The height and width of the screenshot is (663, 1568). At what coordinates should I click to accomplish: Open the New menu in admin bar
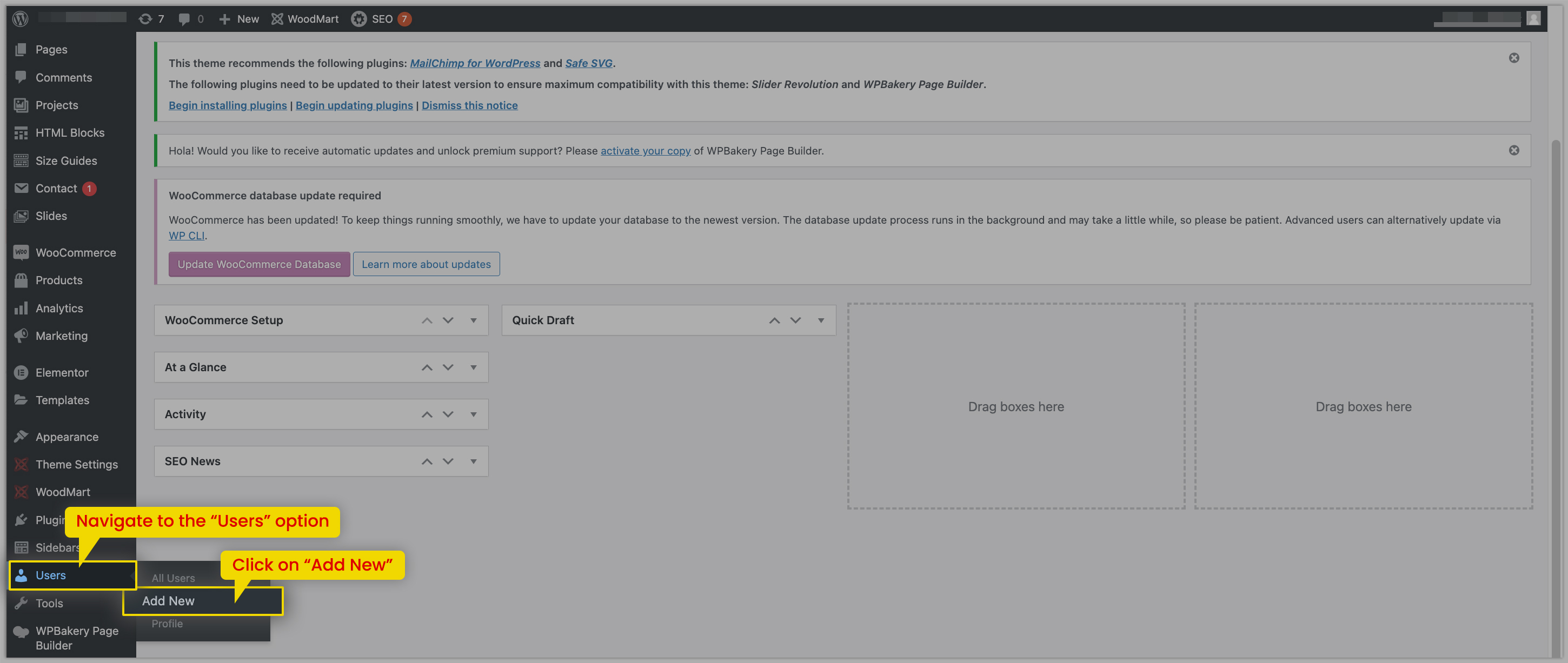(238, 19)
